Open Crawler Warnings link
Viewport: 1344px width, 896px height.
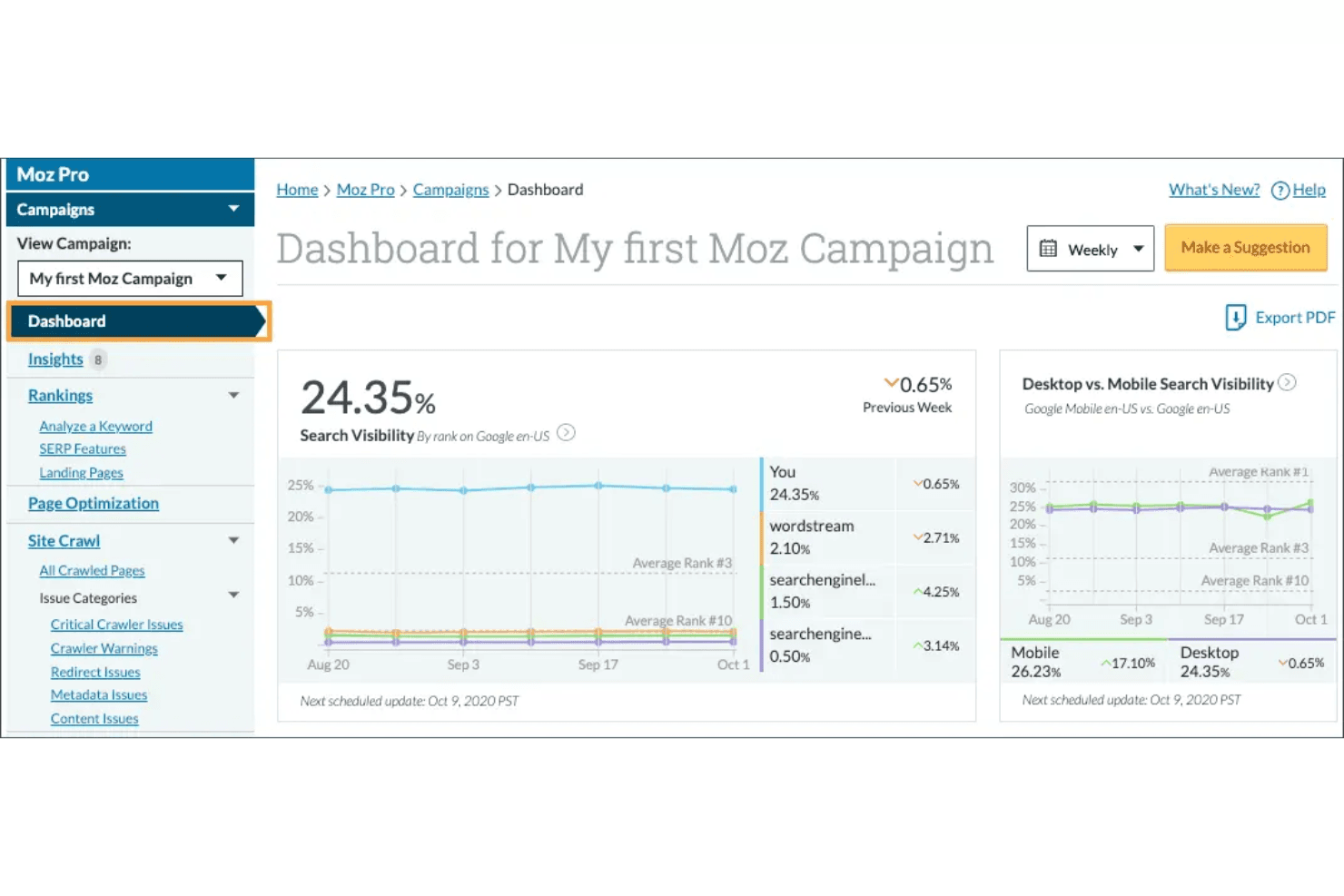pos(104,648)
